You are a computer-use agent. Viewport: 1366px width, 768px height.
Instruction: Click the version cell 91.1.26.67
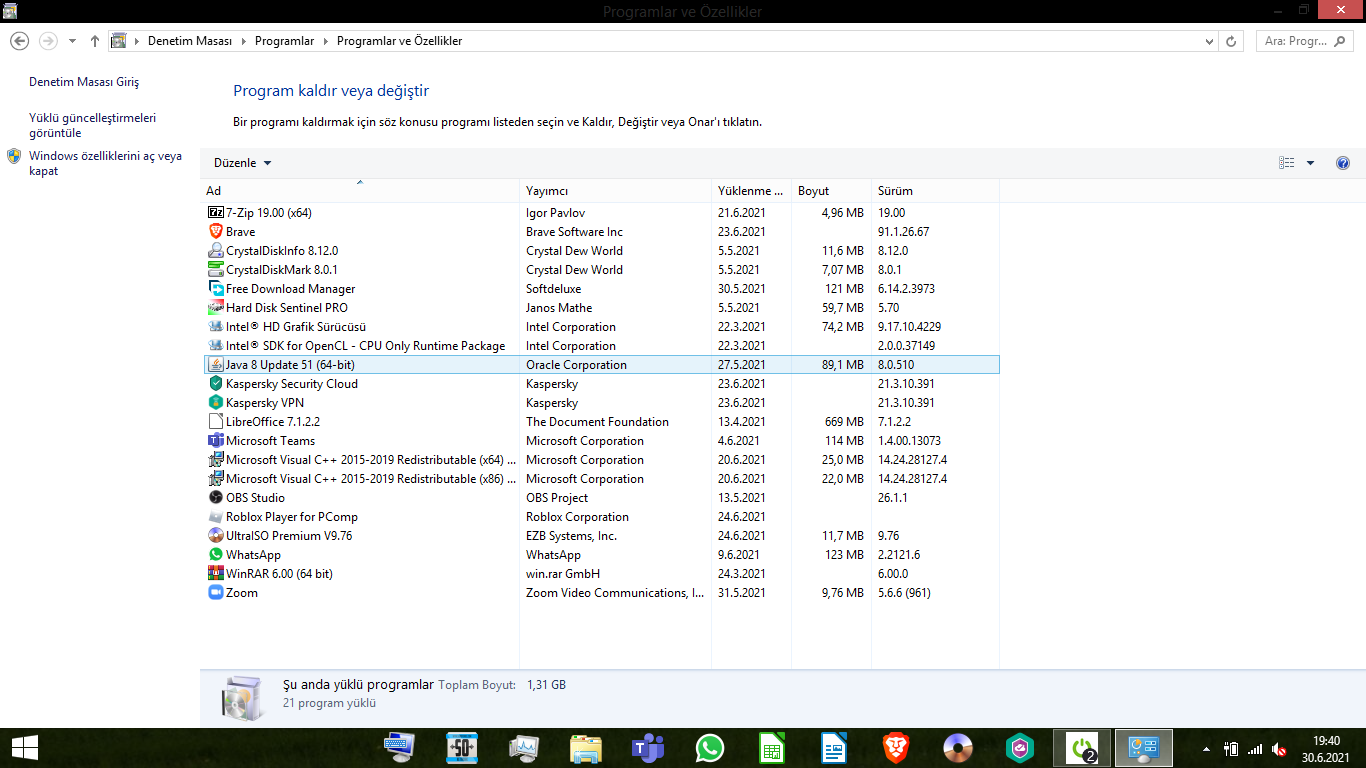(x=903, y=231)
